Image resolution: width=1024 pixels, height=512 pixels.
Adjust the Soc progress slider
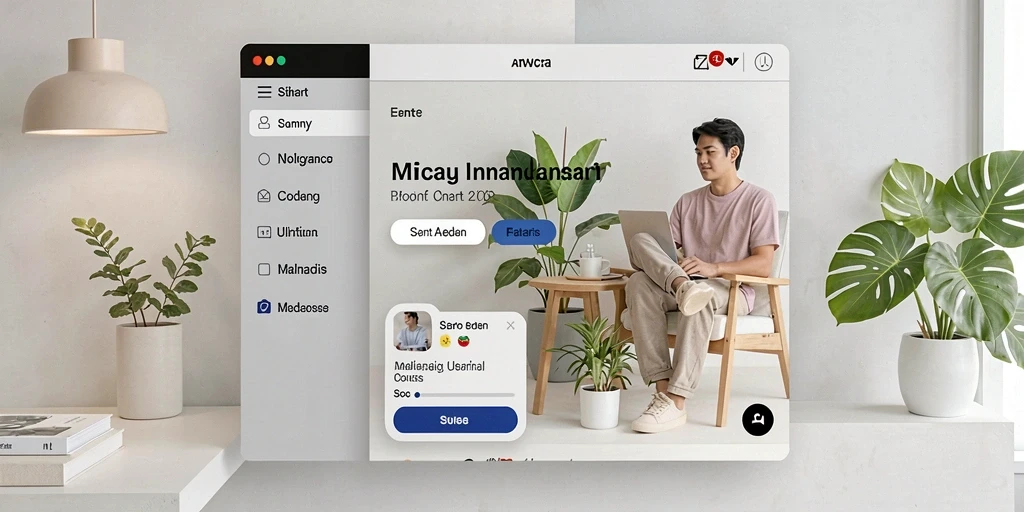(464, 394)
